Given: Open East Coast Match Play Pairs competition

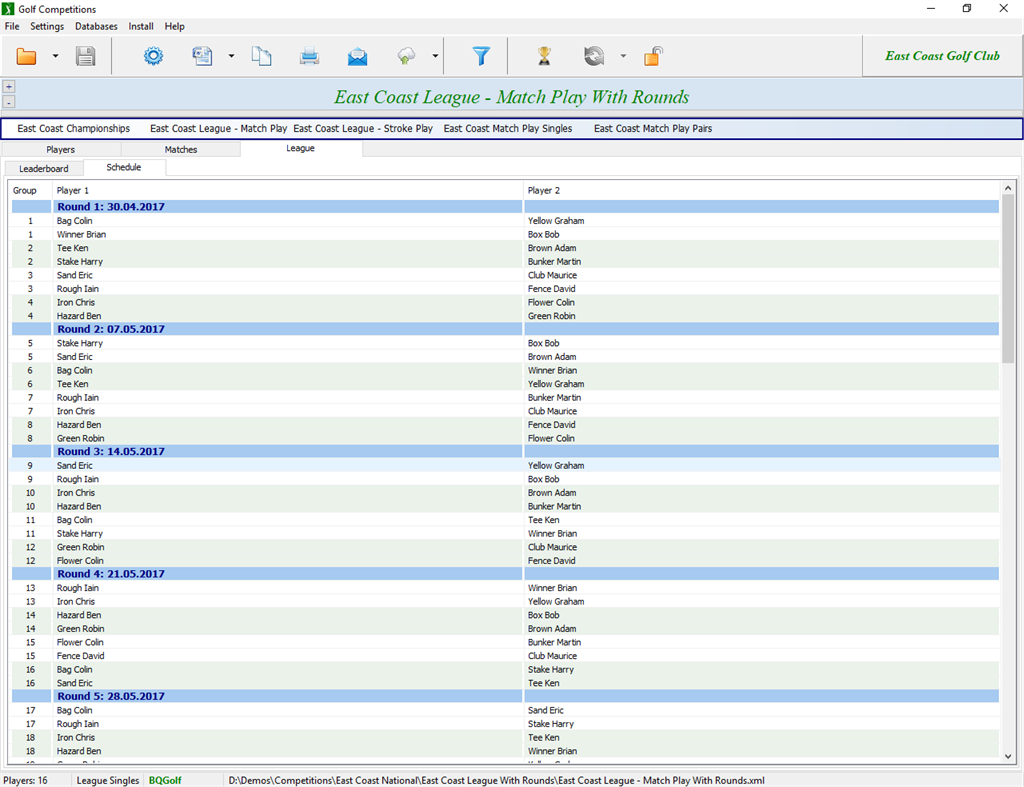Looking at the screenshot, I should tap(652, 129).
